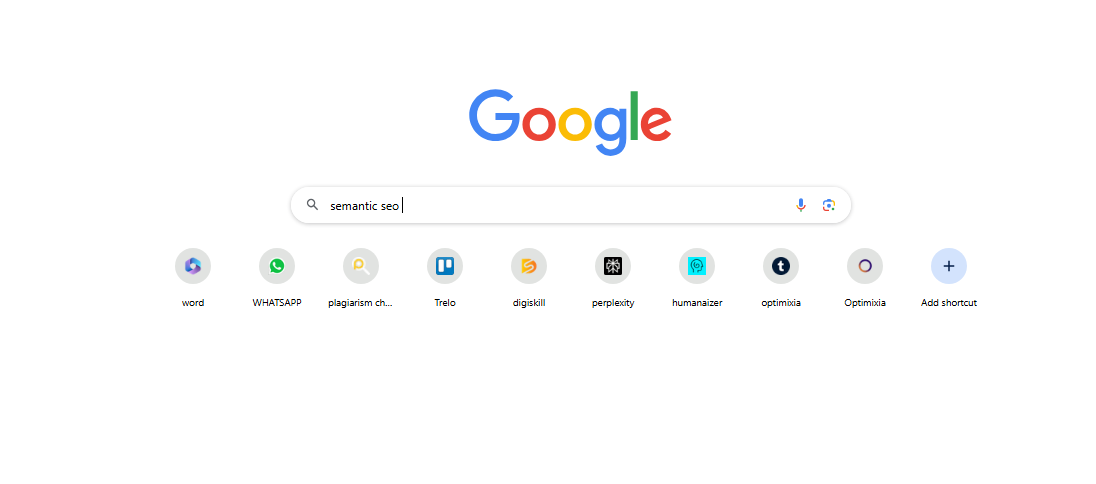This screenshot has width=1096, height=484.
Task: Open the word shortcut icon
Action: [193, 266]
